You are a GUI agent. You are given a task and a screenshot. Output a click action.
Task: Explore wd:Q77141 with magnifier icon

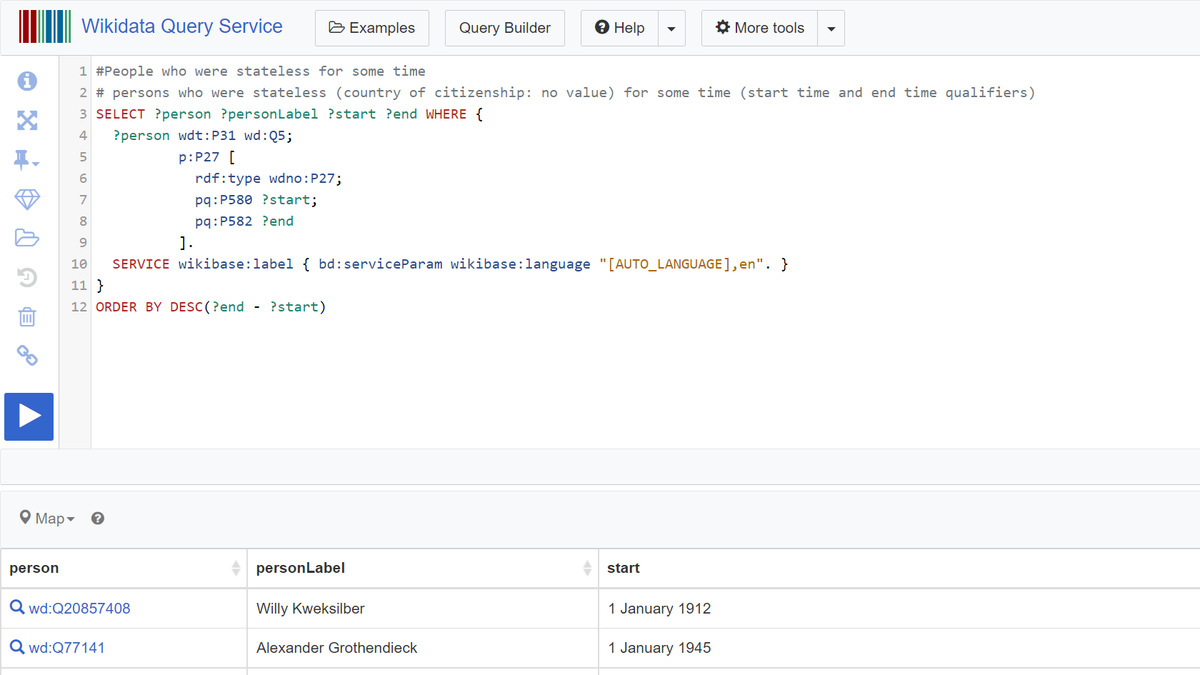(x=17, y=647)
